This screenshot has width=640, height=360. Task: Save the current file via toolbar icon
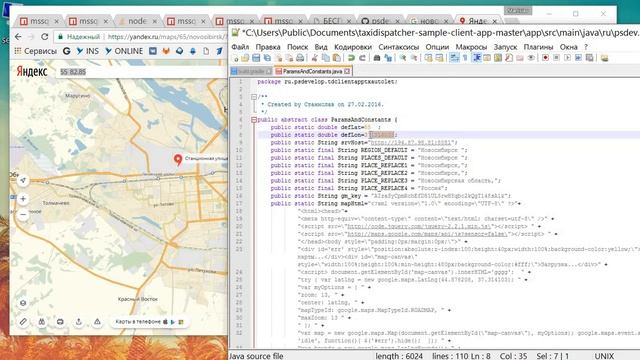[256, 58]
